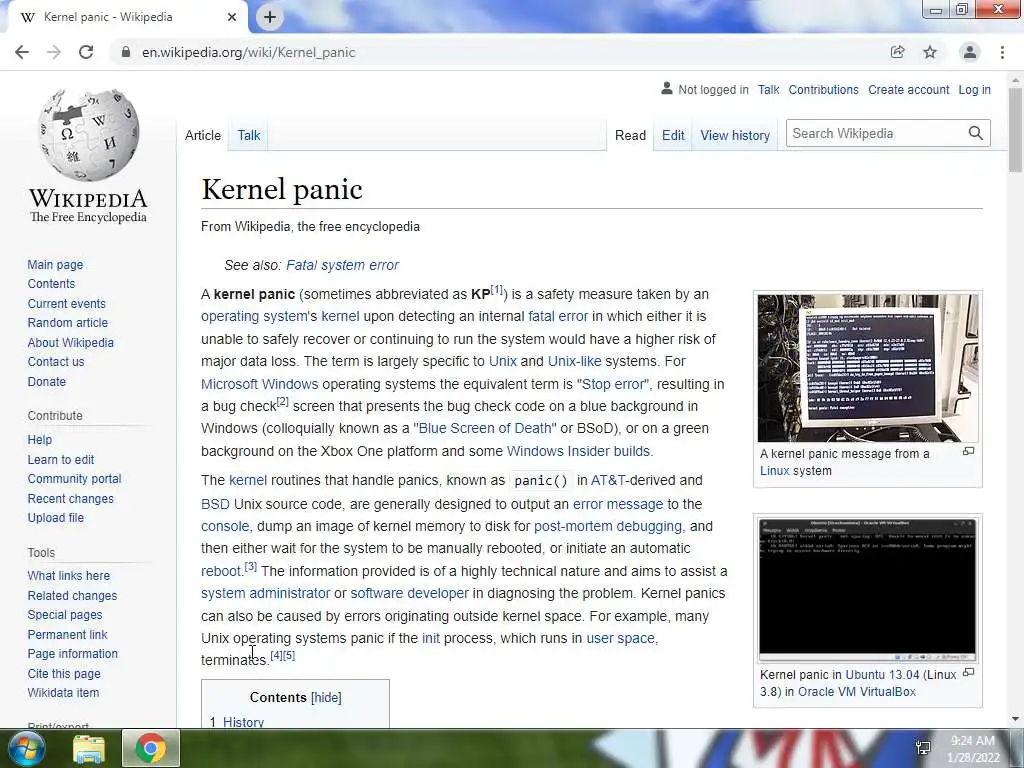Click the network tray icon
Viewport: 1024px width, 768px height.
click(x=923, y=748)
